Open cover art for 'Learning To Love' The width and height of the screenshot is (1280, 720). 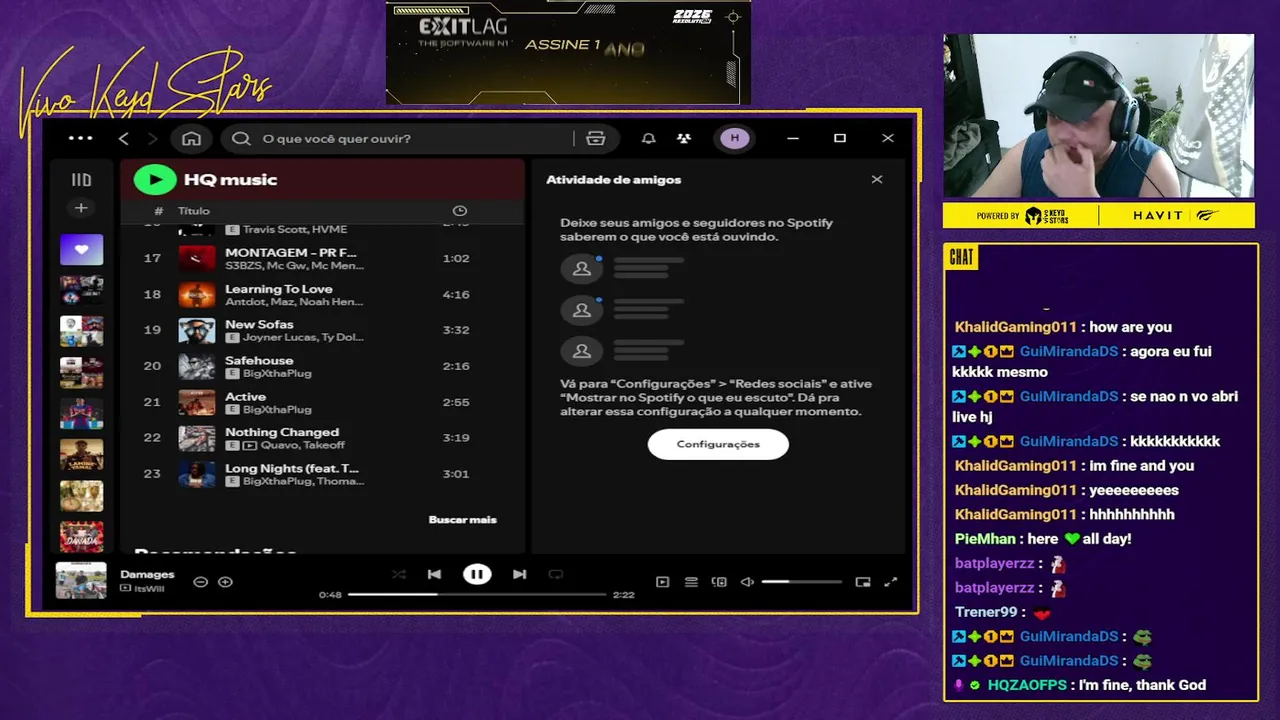[x=197, y=294]
